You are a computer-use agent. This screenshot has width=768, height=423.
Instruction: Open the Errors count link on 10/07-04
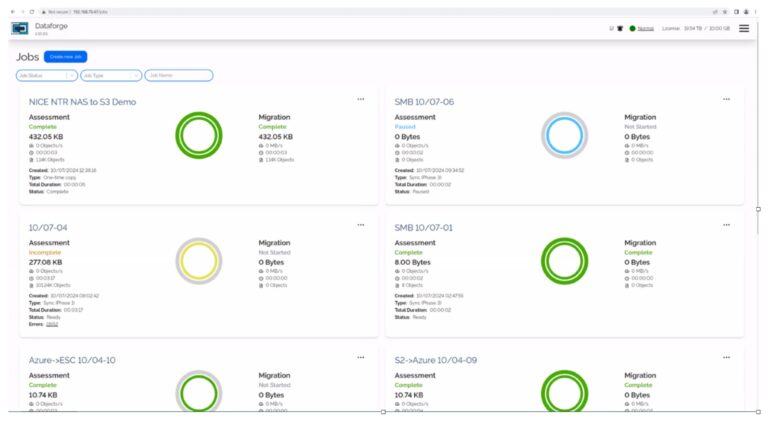point(52,324)
